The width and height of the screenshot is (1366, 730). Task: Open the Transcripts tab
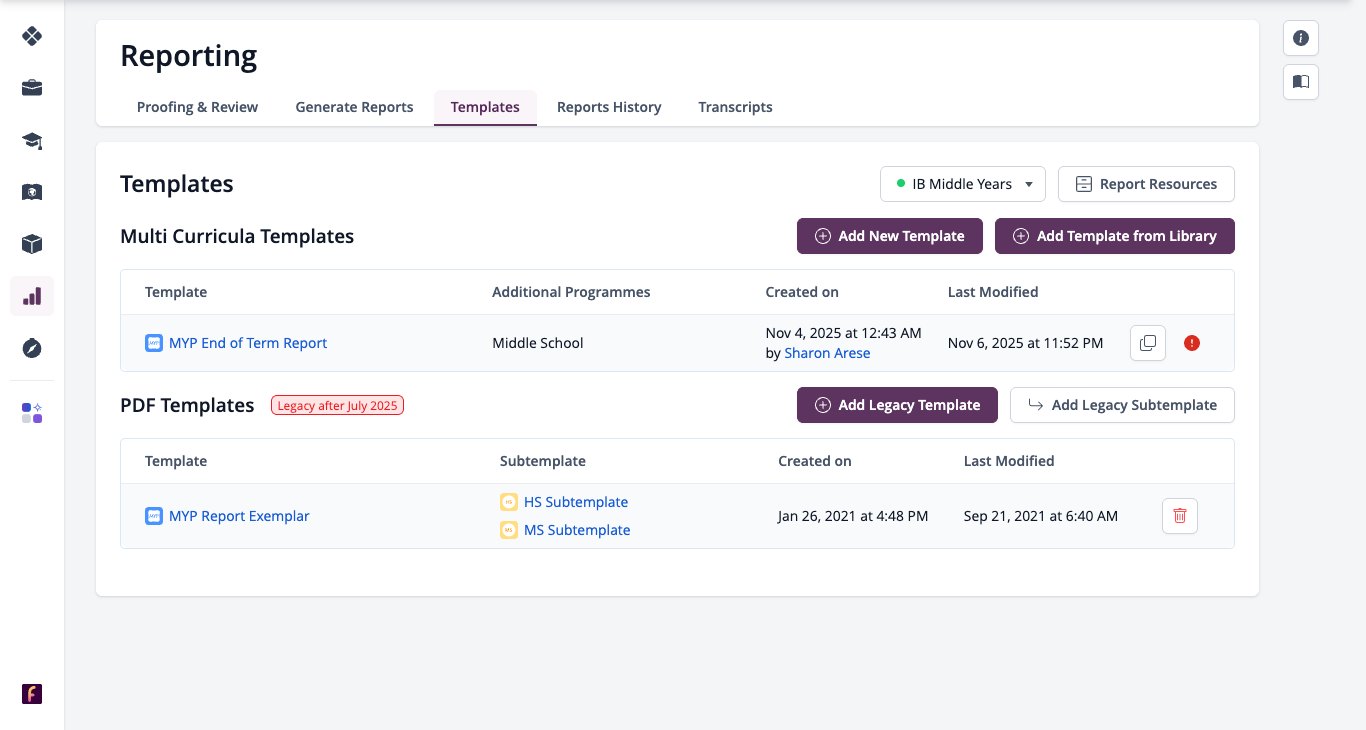(x=735, y=107)
